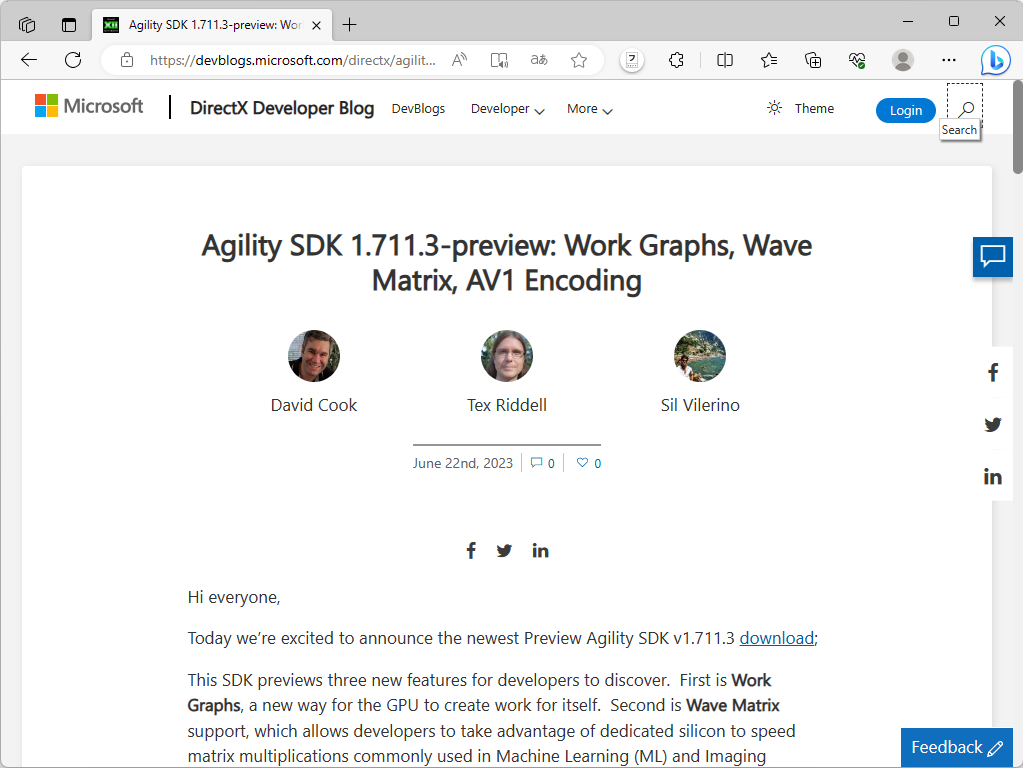Open Tex Riddell's author name link

(507, 405)
